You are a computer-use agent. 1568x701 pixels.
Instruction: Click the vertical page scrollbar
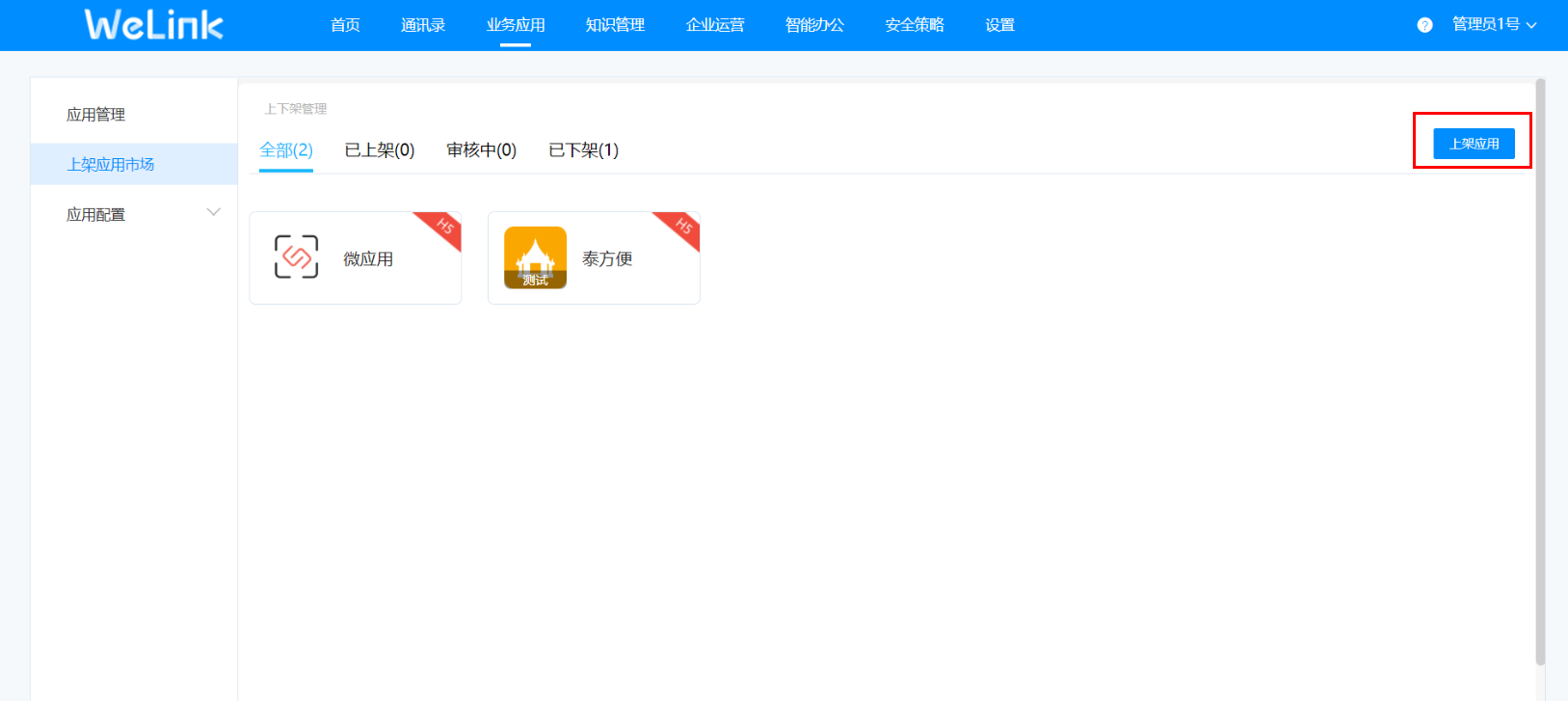pyautogui.click(x=1540, y=371)
